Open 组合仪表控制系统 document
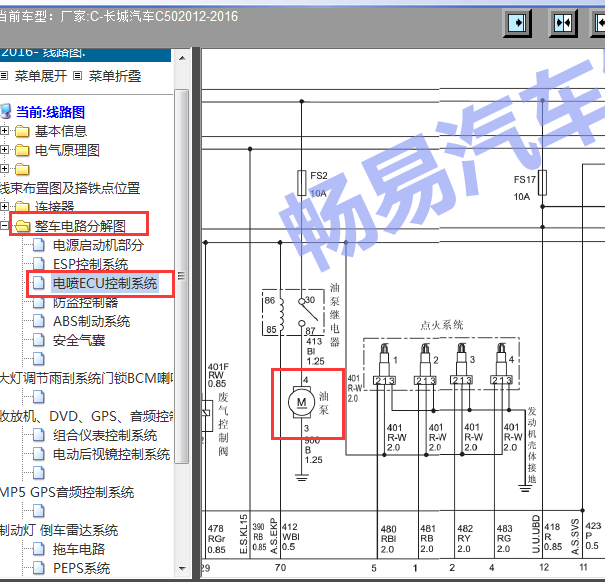This screenshot has height=582, width=605. point(105,435)
